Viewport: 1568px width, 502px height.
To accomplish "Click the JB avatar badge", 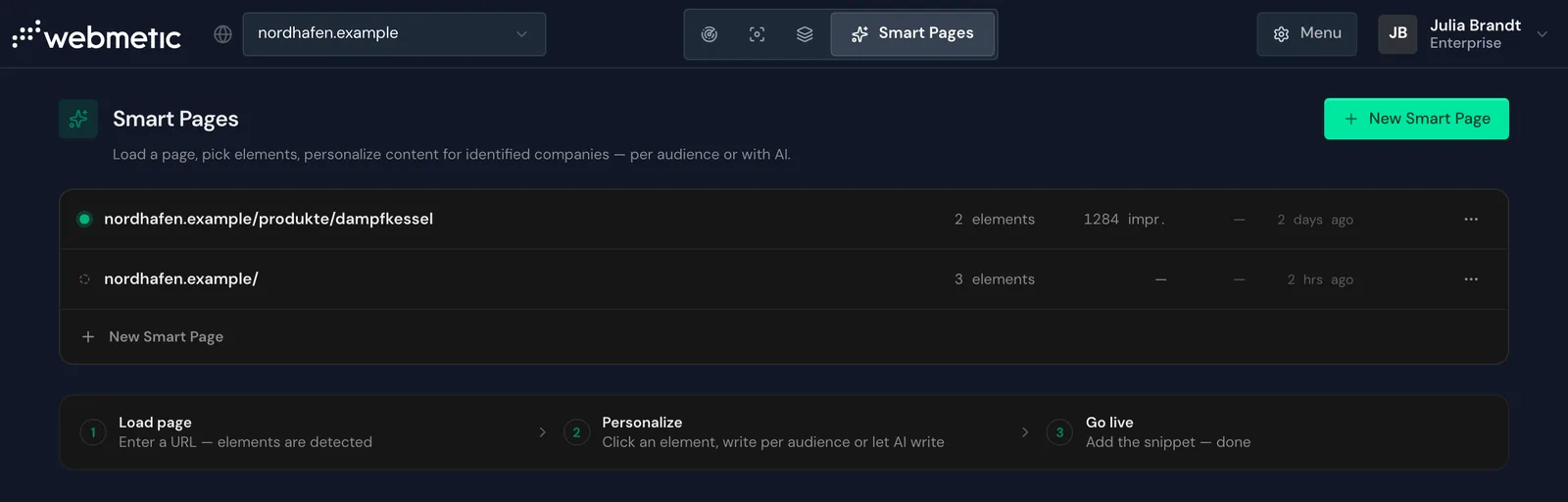I will tap(1397, 33).
